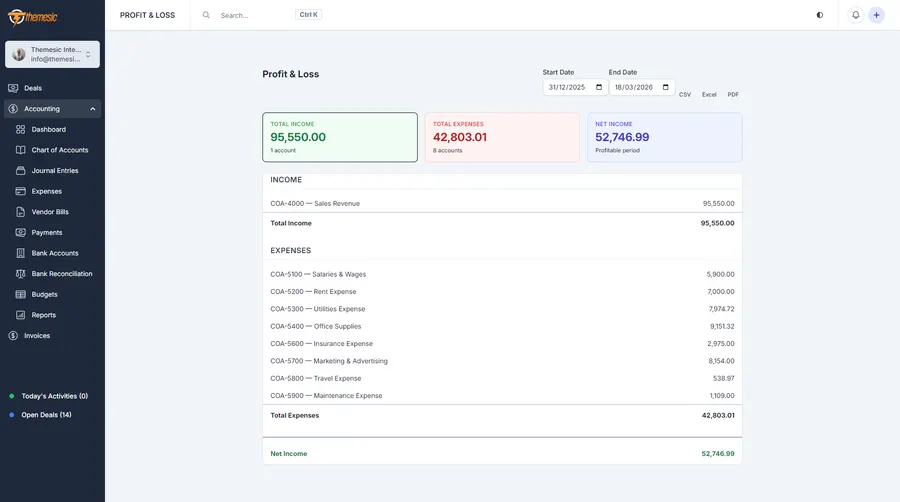Click the Themesic logo
Screen dimensions: 900x502
point(32,17)
